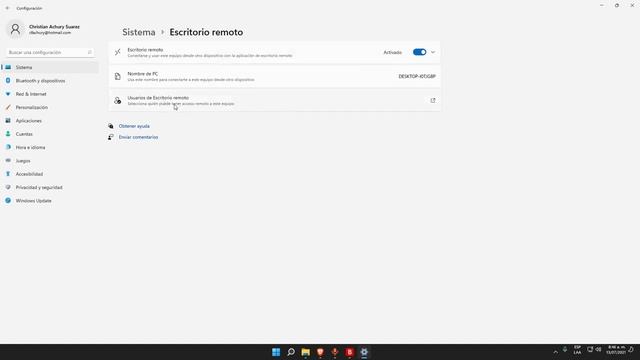Click the Obtener ayuda icon
640x360 pixels.
click(x=111, y=126)
